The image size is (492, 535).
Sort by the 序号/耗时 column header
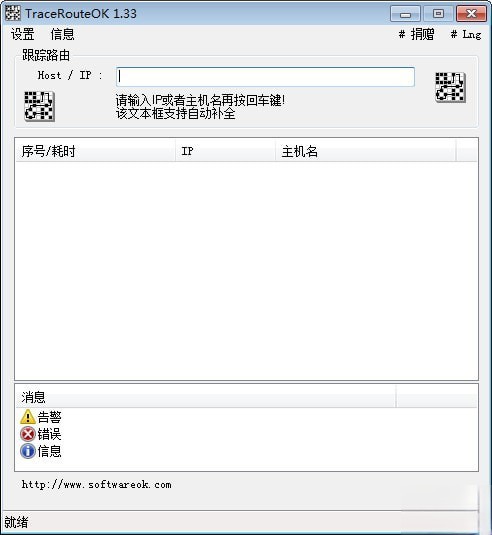(96, 151)
